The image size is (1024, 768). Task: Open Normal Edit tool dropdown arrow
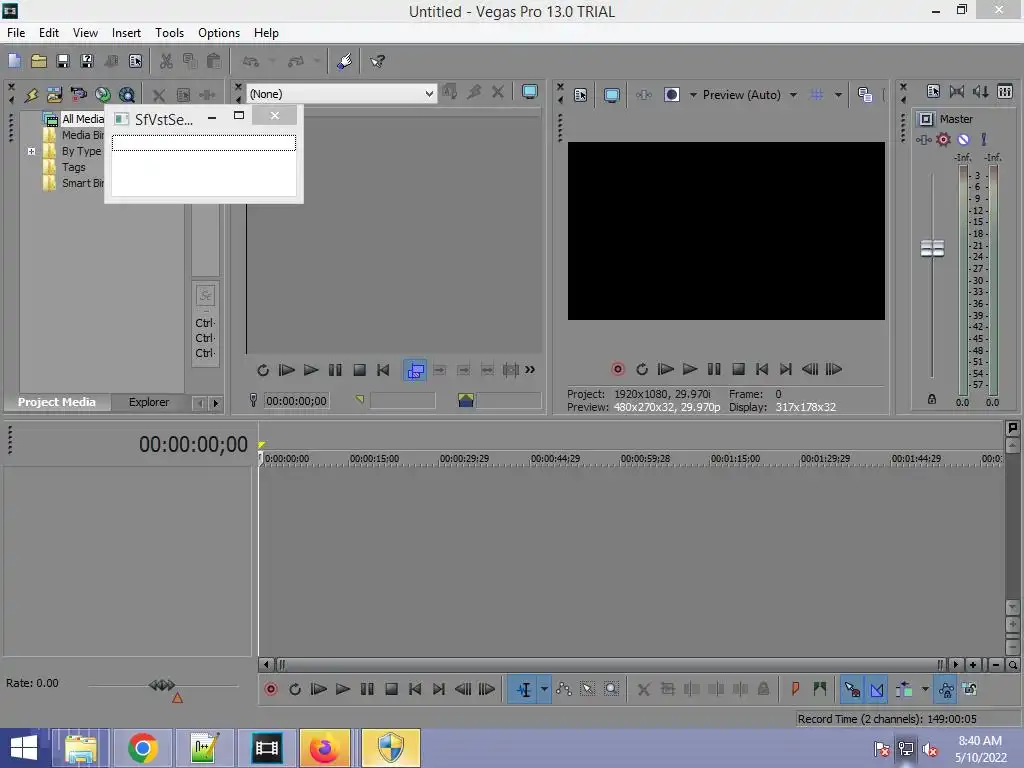pyautogui.click(x=544, y=689)
